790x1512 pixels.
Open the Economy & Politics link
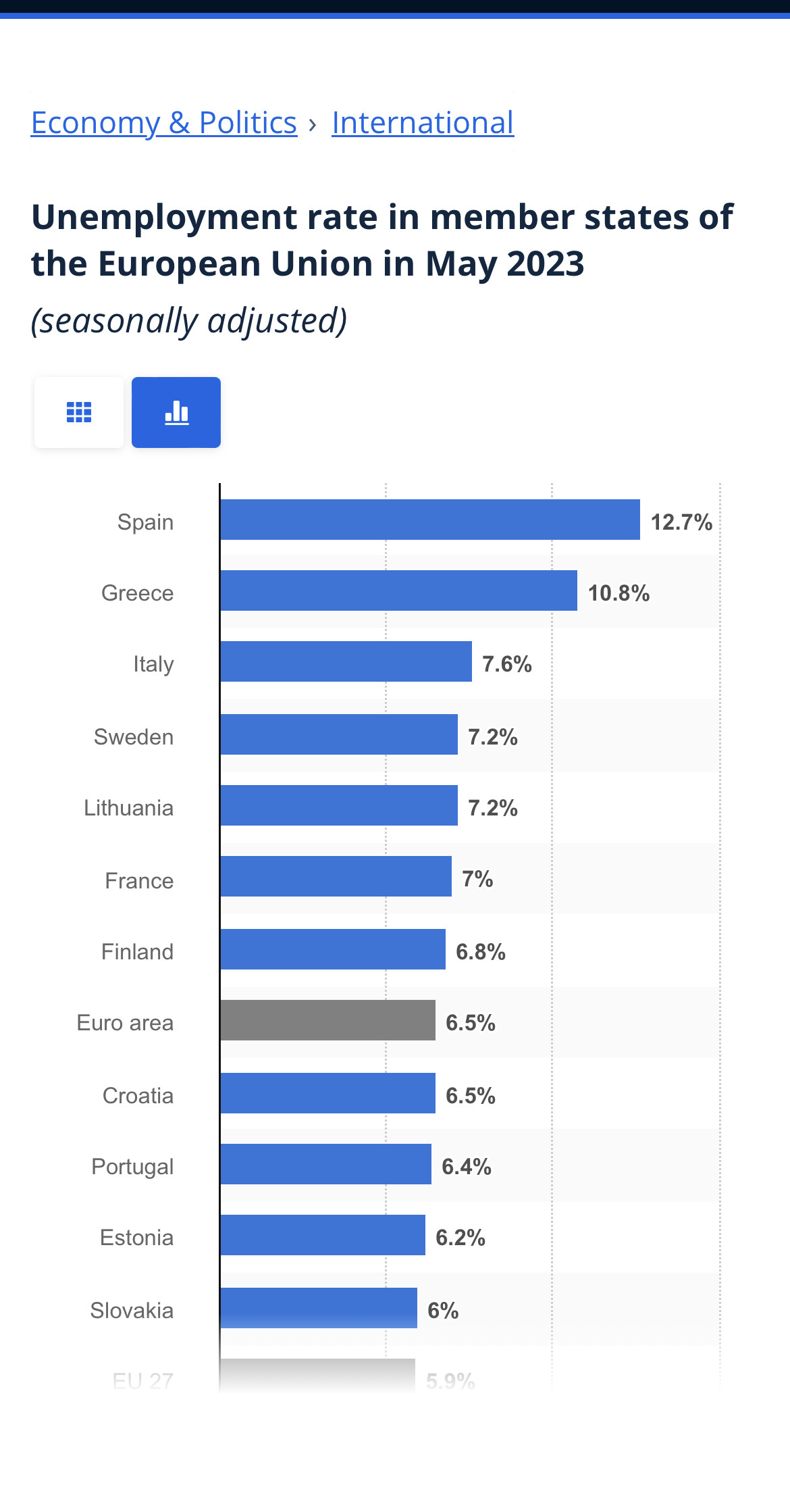(x=164, y=123)
